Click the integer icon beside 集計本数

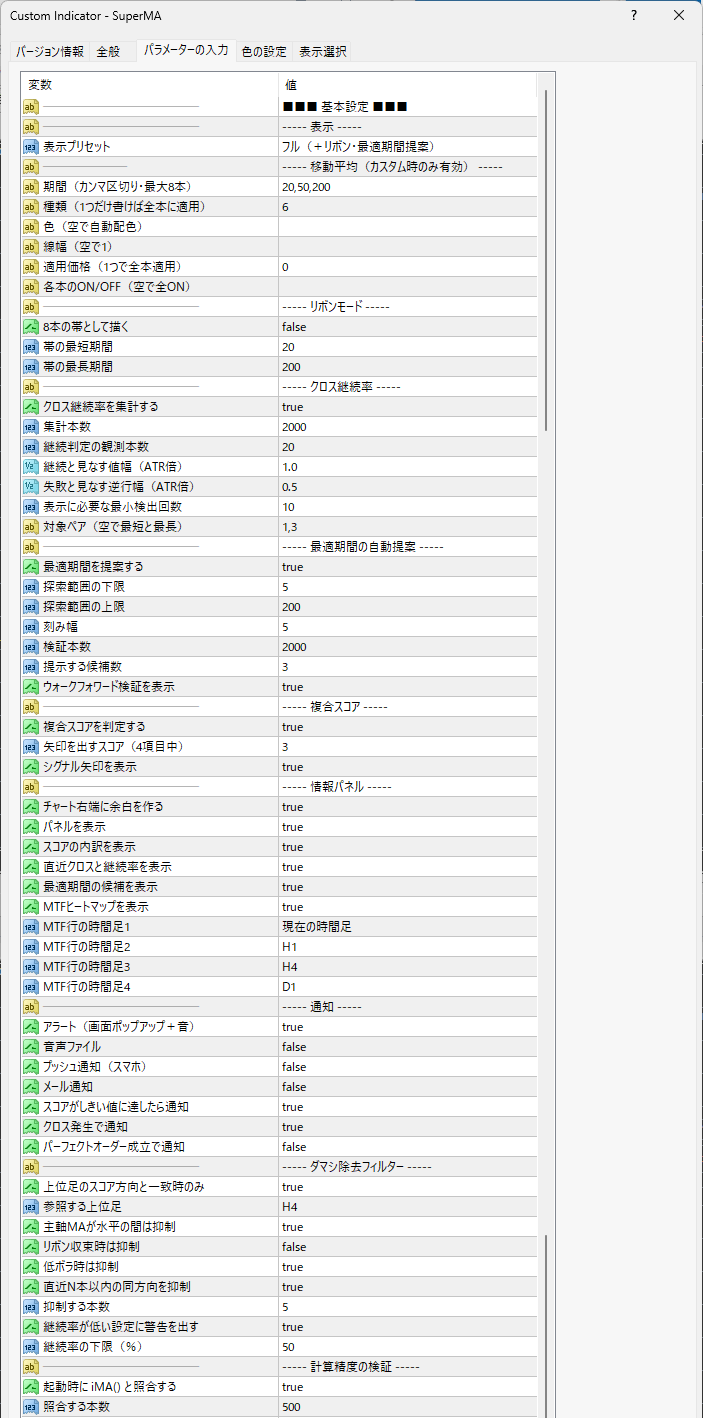click(x=30, y=427)
